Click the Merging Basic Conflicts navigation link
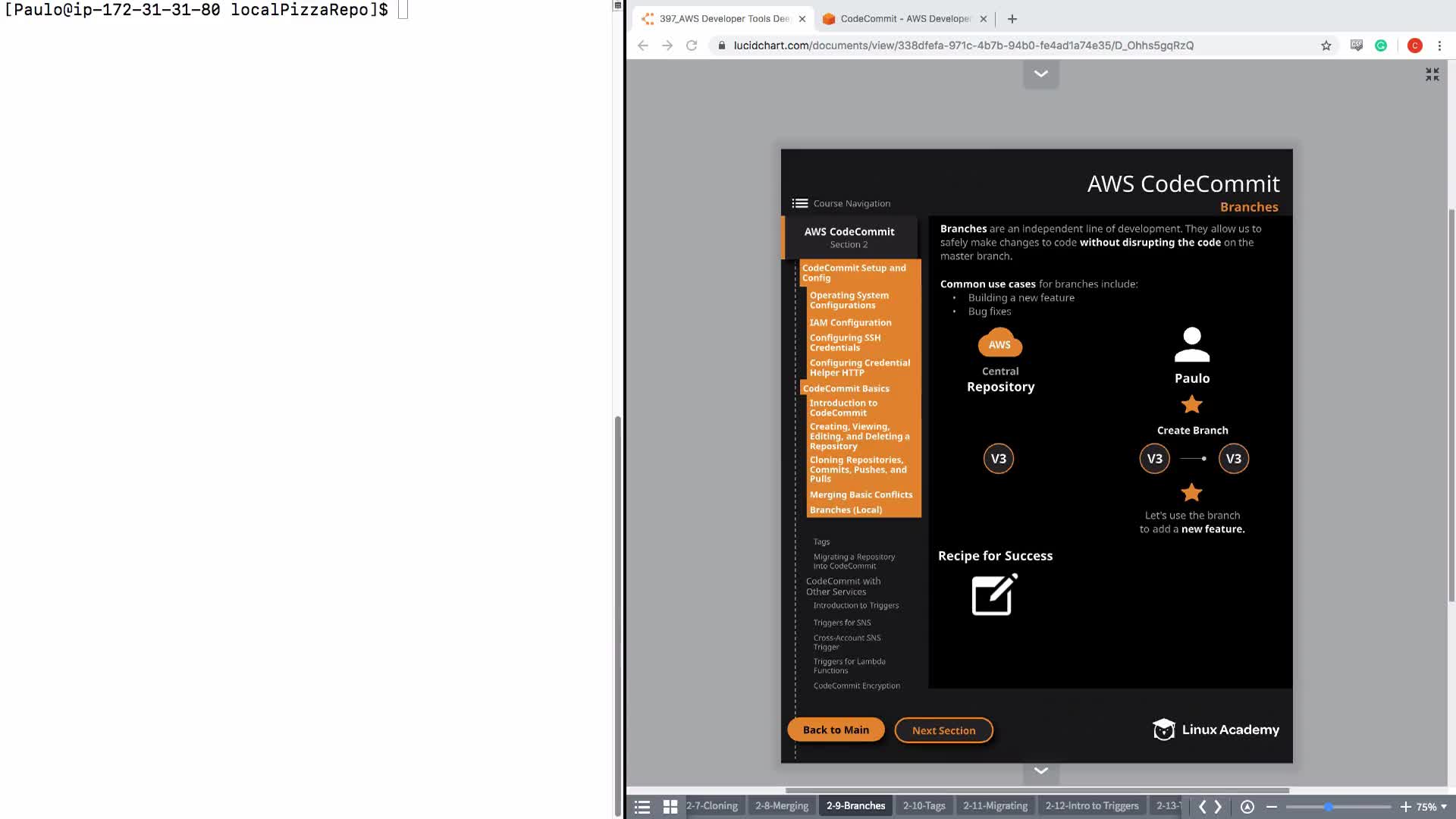The width and height of the screenshot is (1456, 819). (861, 494)
